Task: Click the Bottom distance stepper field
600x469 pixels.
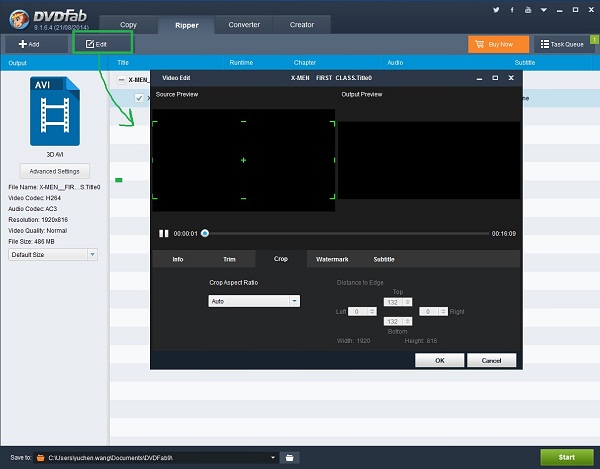Action: [x=398, y=321]
